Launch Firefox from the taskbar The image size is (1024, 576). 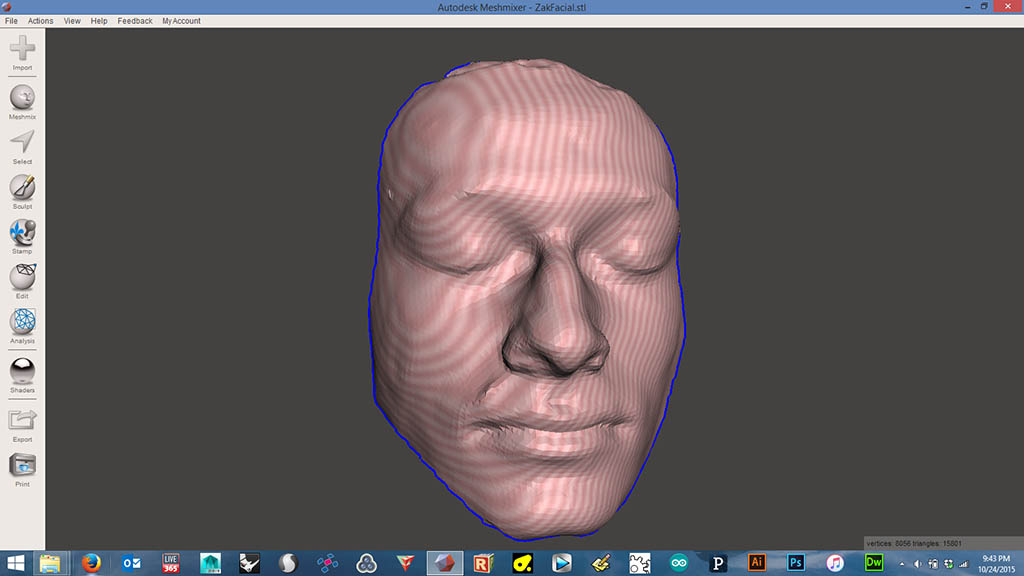[92, 563]
